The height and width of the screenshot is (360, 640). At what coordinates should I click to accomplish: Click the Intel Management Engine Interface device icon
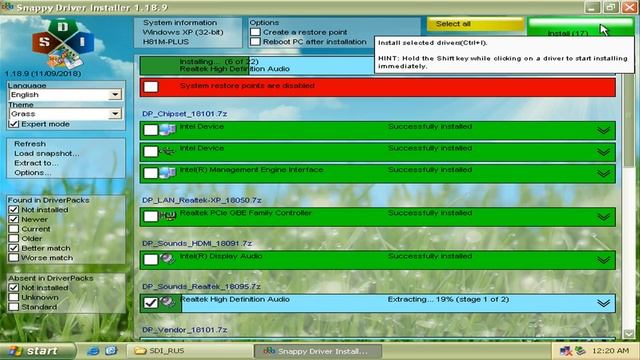pos(168,173)
